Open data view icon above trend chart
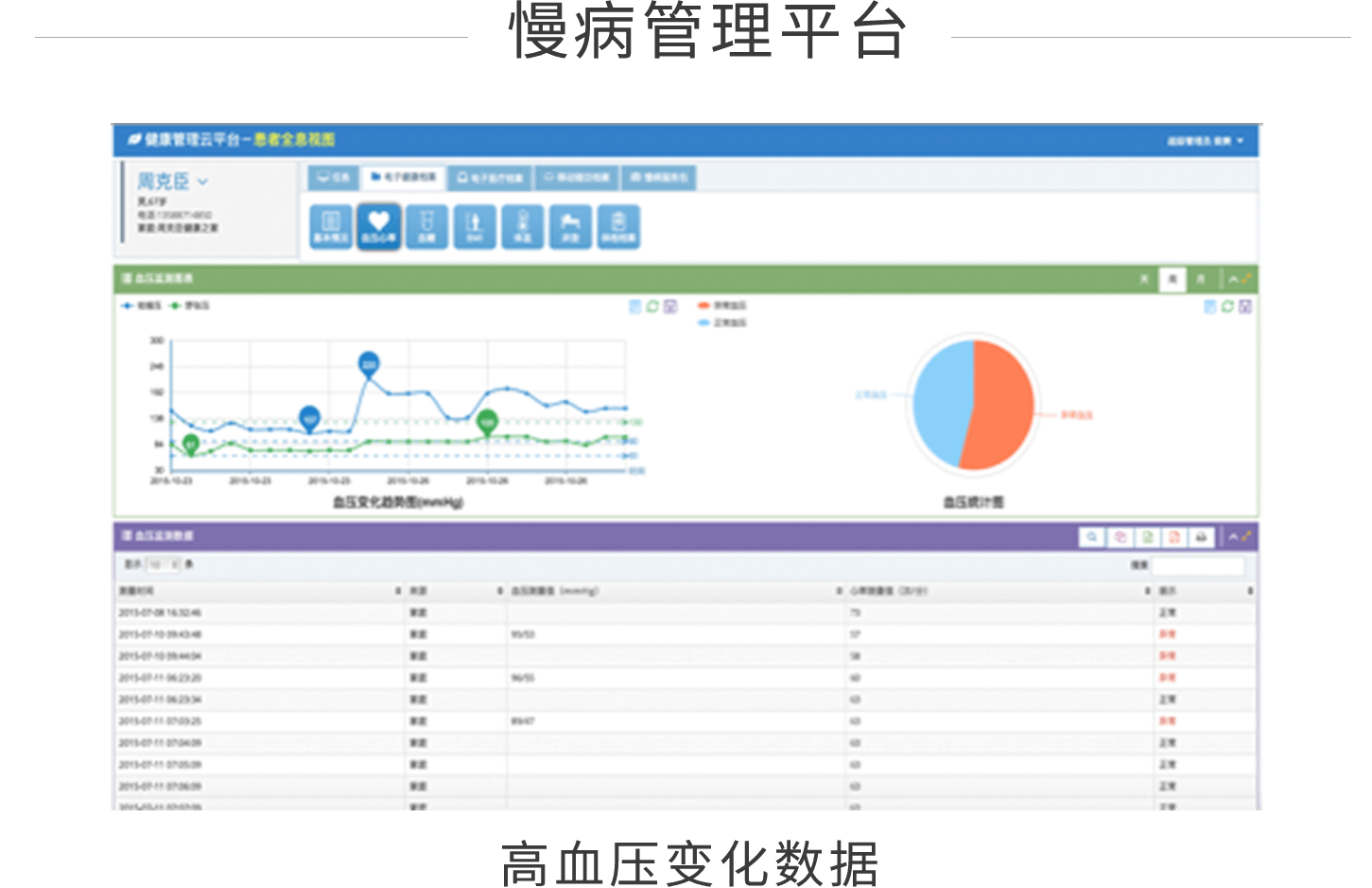The image size is (1372, 888). pyautogui.click(x=635, y=306)
